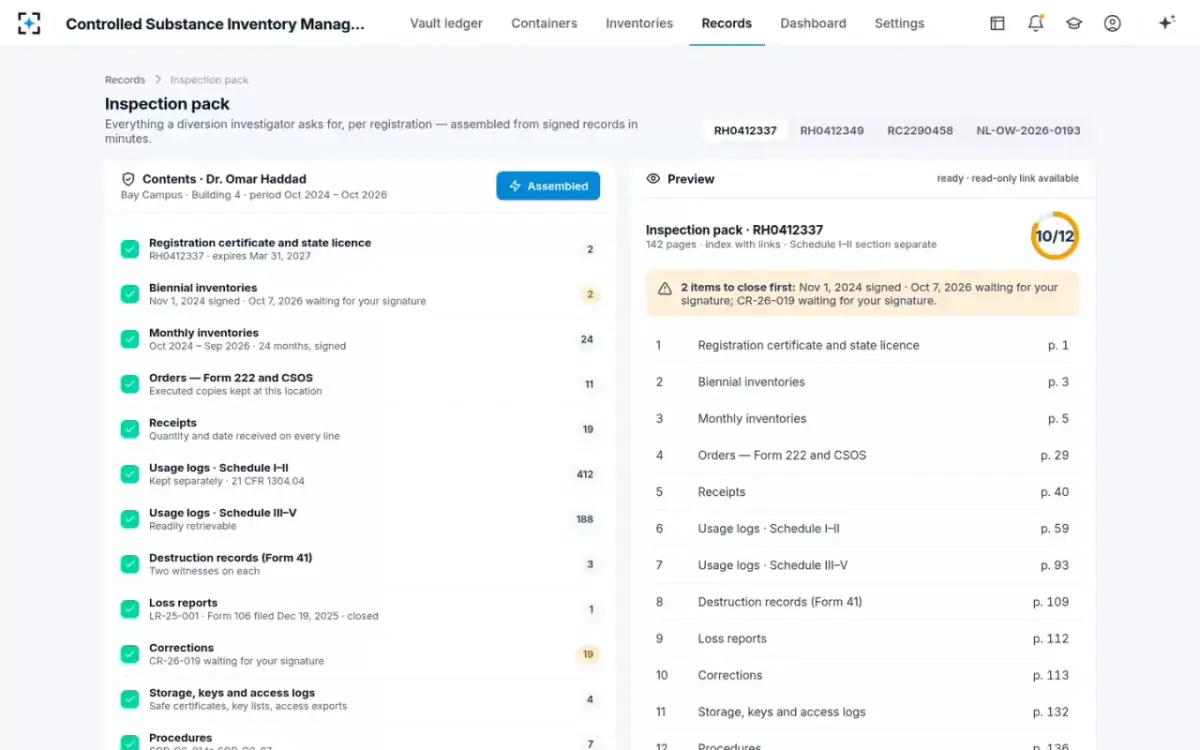Click the app logo icon
1200x750 pixels.
coord(30,23)
